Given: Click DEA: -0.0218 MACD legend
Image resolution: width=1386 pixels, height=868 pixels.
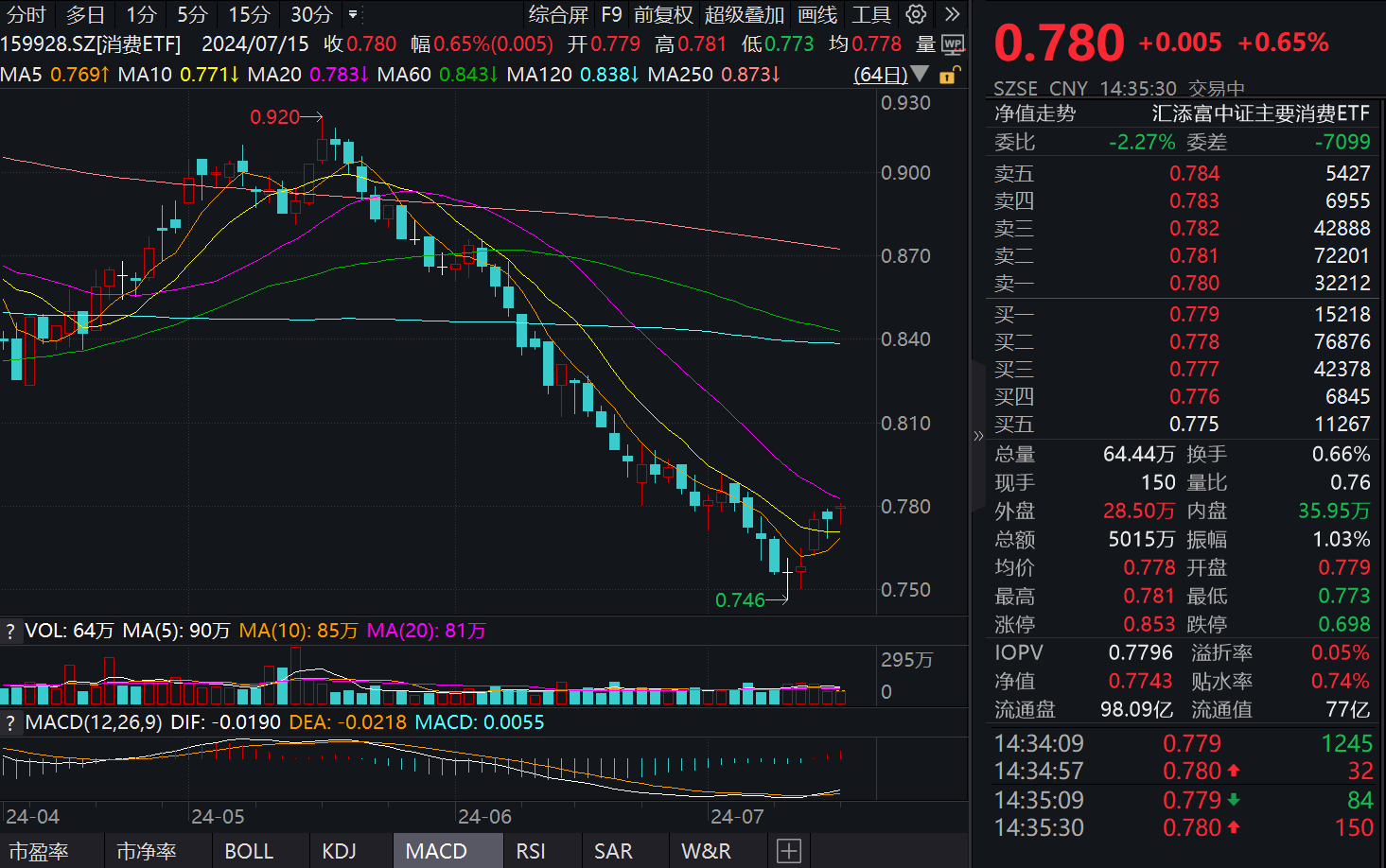Looking at the screenshot, I should pyautogui.click(x=347, y=722).
